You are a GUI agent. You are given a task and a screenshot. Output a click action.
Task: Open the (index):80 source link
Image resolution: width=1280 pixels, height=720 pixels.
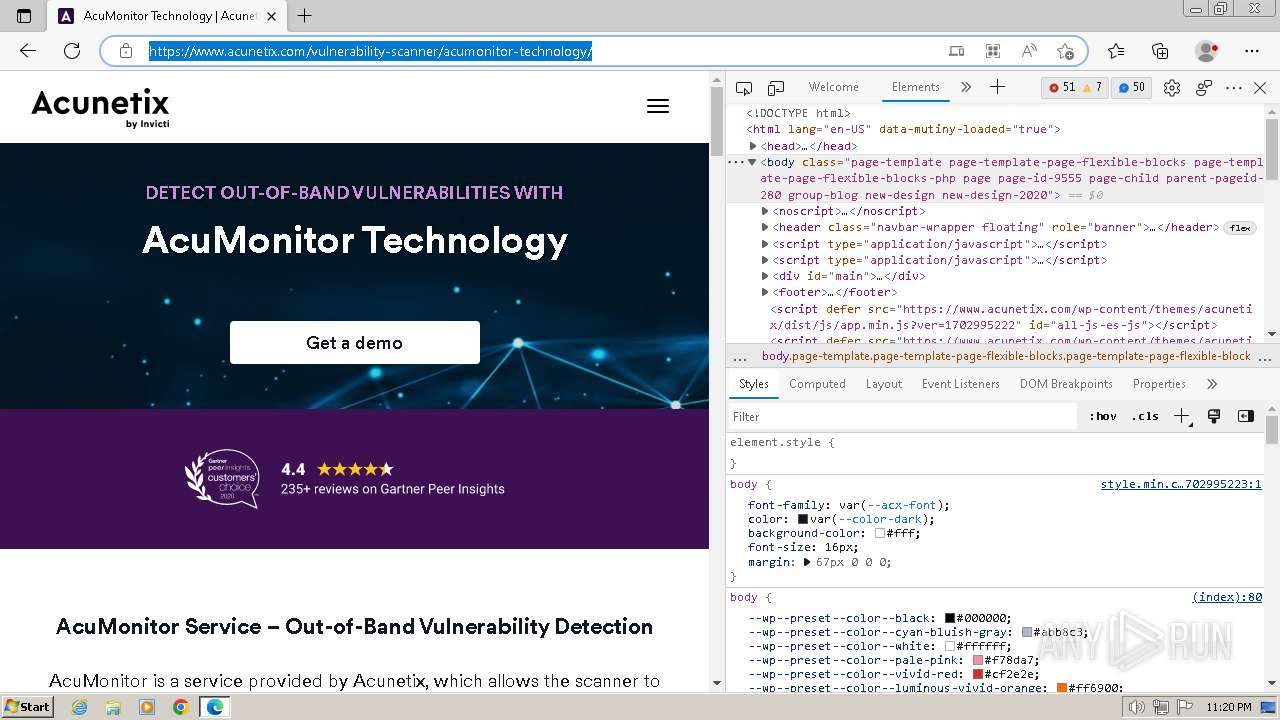tap(1227, 598)
